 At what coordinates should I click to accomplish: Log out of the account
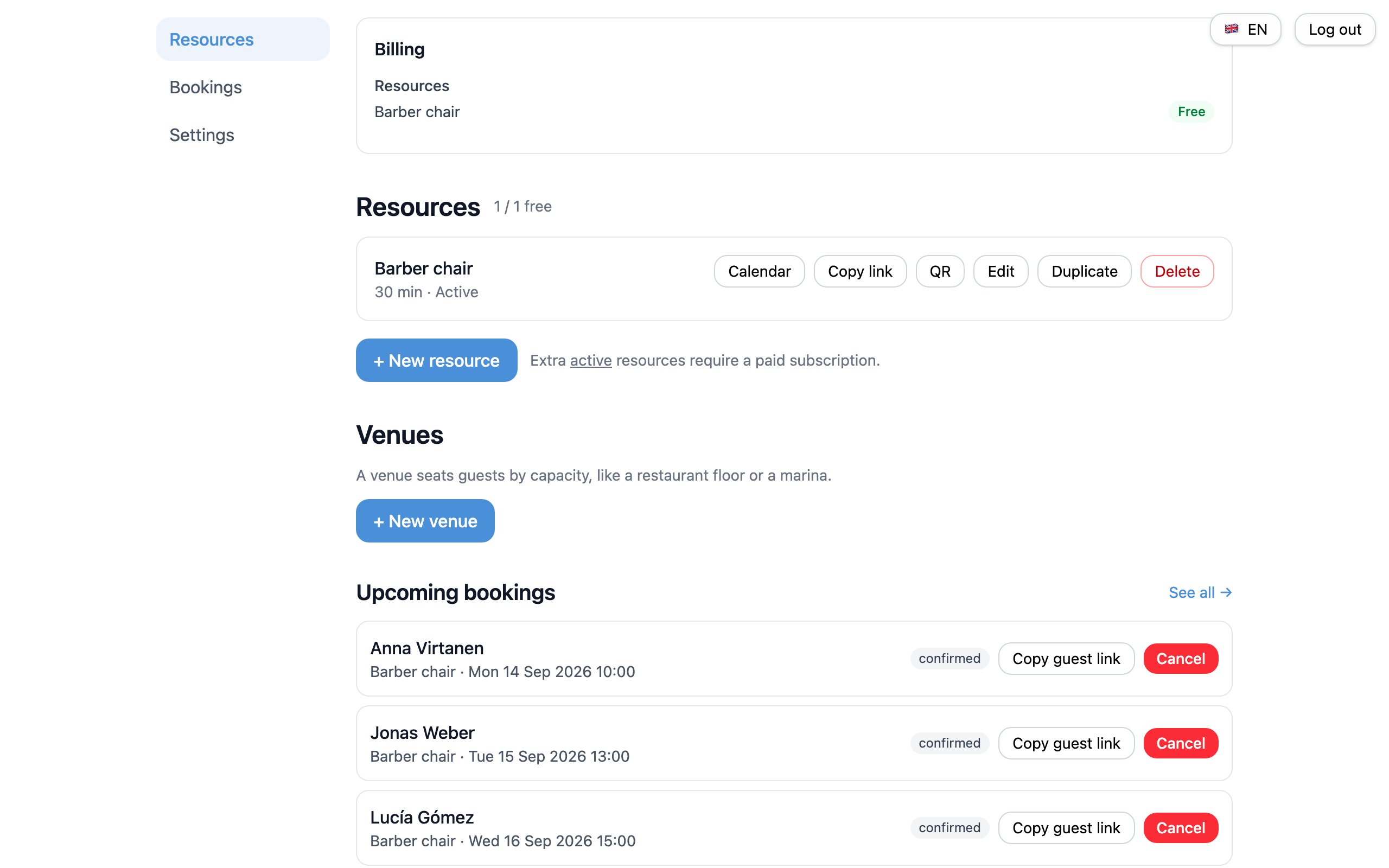point(1335,29)
